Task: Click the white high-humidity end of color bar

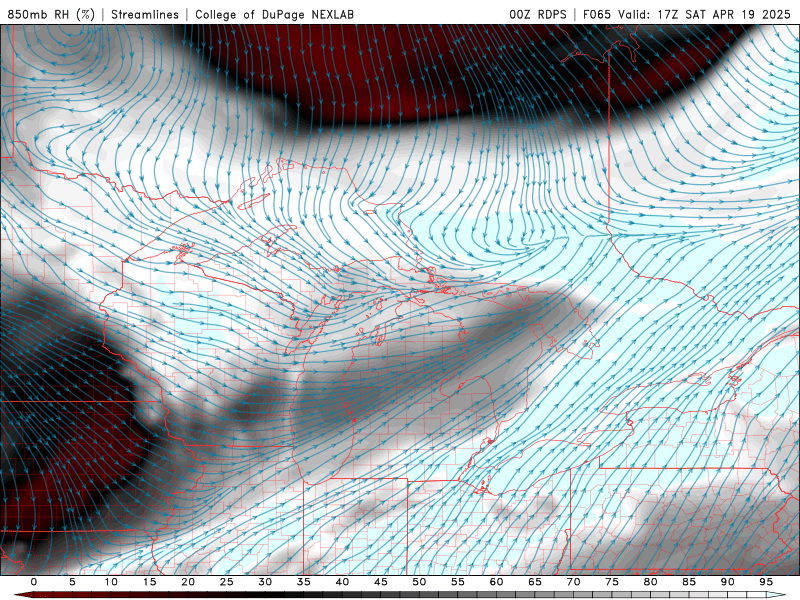Action: coord(776,595)
